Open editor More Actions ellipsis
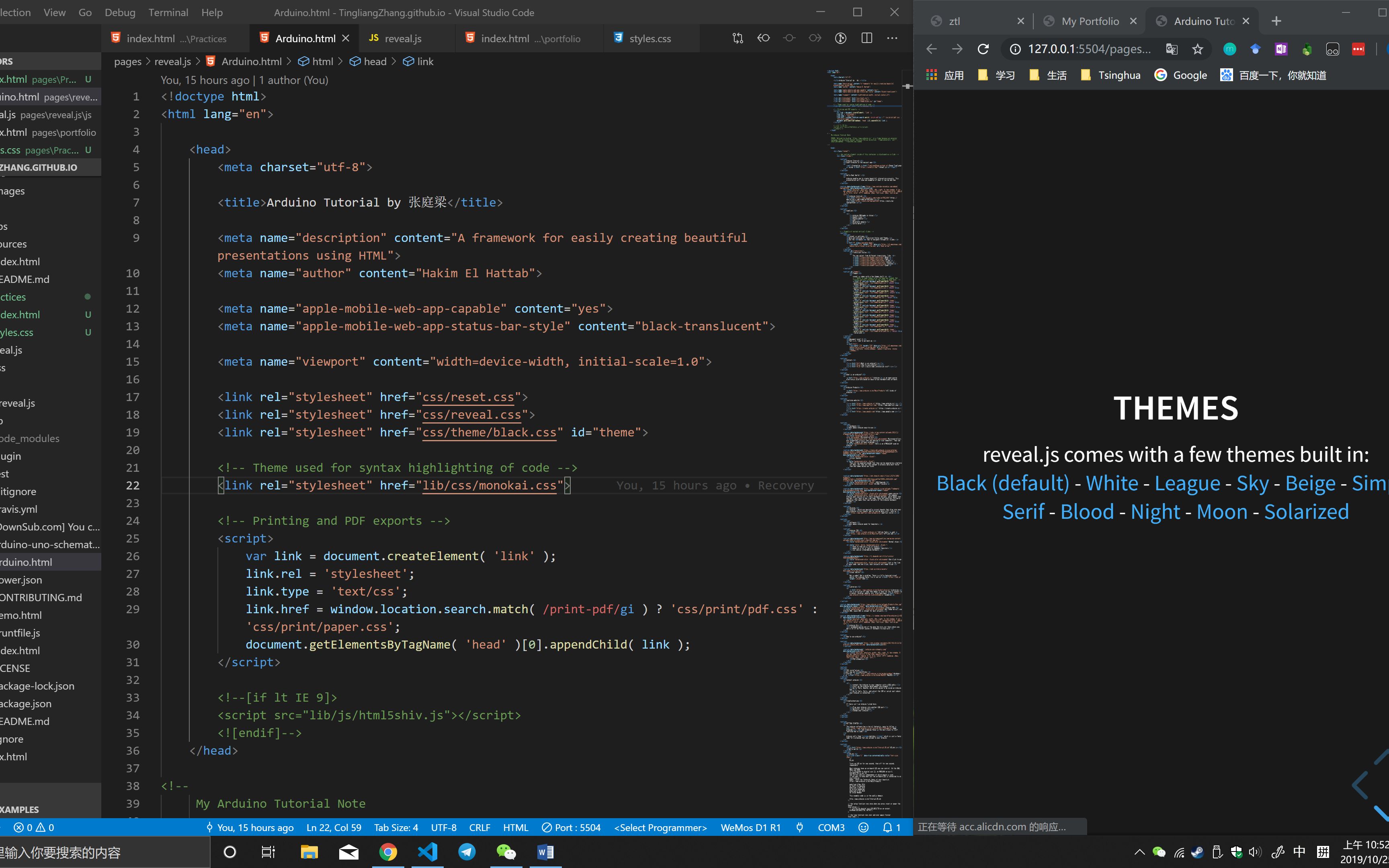 [x=892, y=38]
